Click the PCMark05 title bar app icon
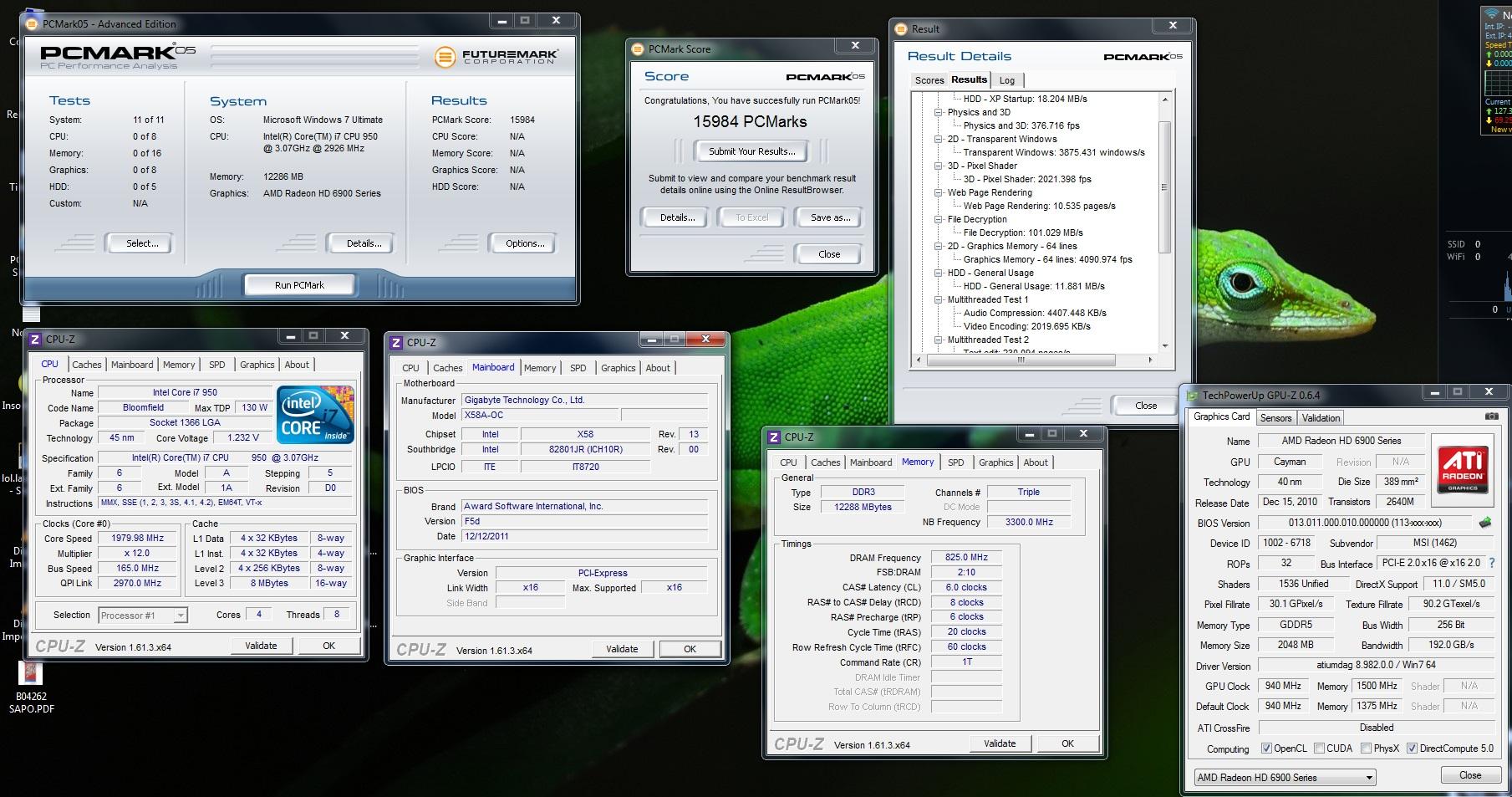This screenshot has height=797, width=1512. (x=32, y=24)
